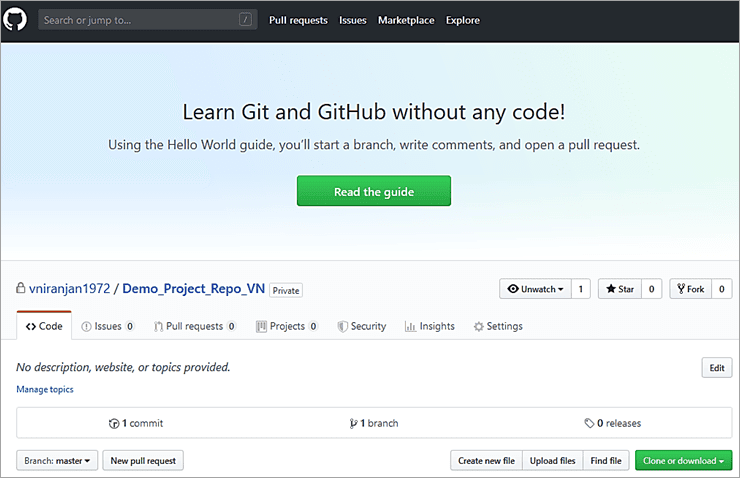This screenshot has height=478, width=740.
Task: Open the vniranjan1972 owner profile link
Action: point(69,288)
